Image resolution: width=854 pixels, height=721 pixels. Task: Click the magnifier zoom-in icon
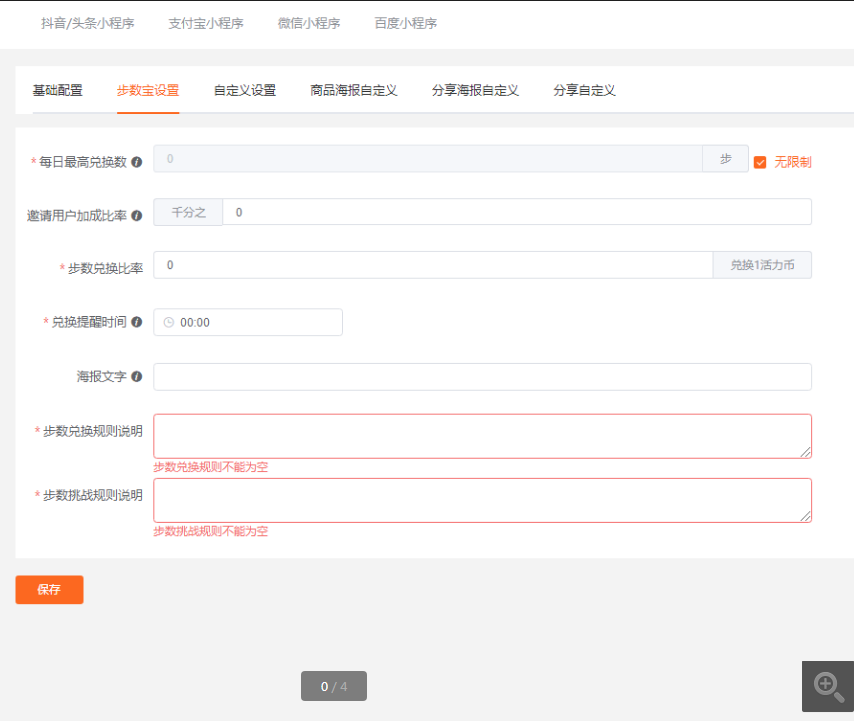[x=828, y=687]
